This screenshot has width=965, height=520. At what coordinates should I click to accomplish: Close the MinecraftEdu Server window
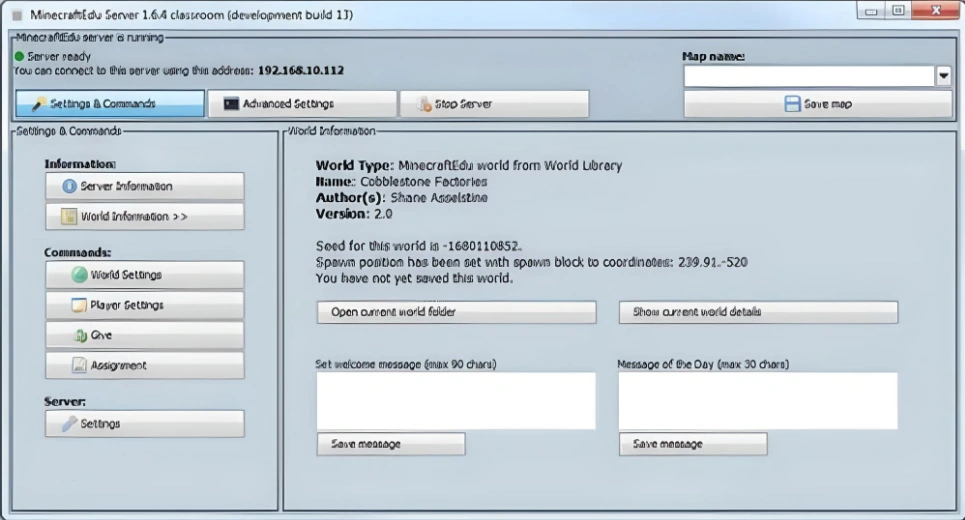(x=935, y=10)
